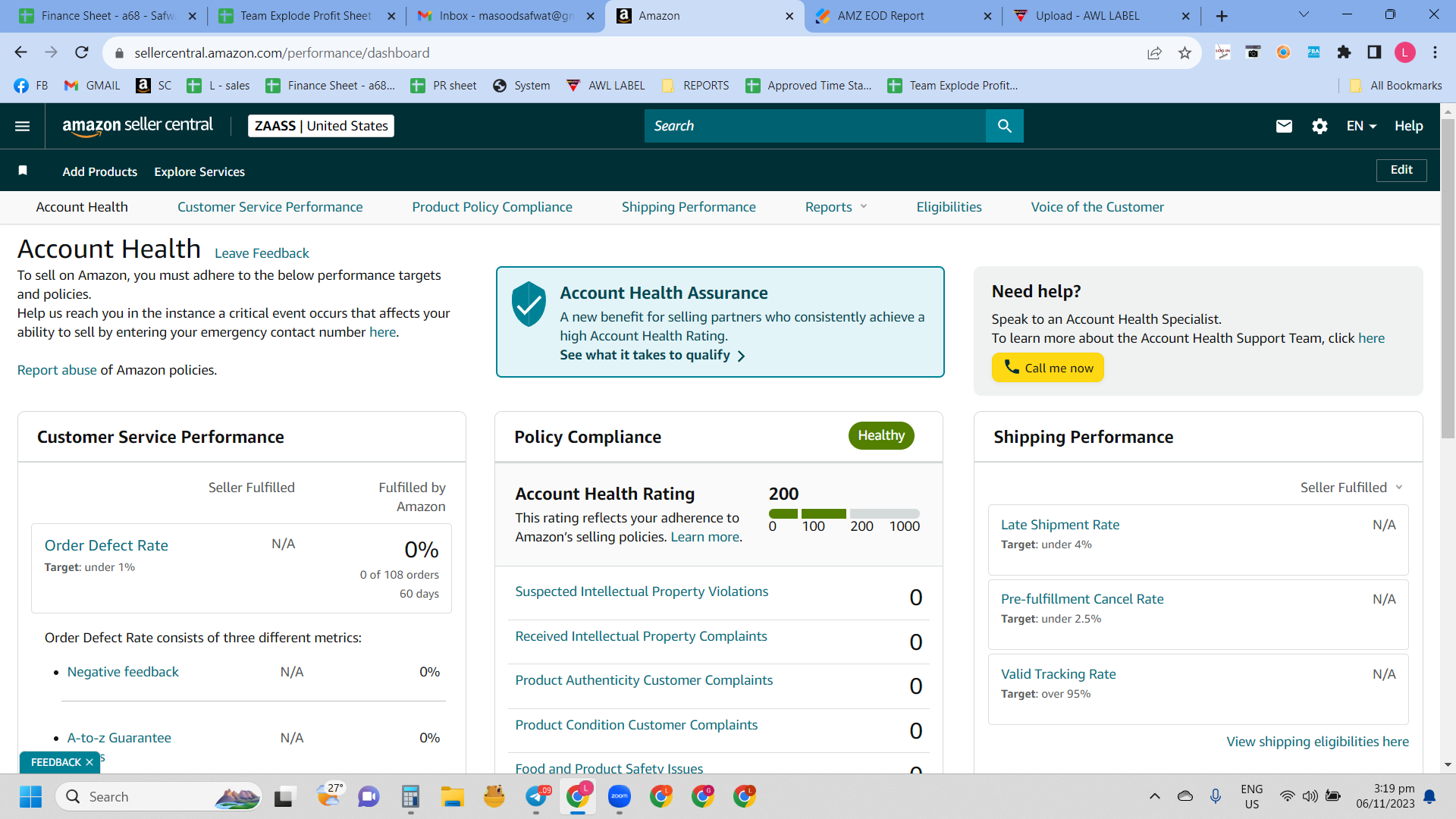1456x819 pixels.
Task: Click the Report abuse link
Action: (x=57, y=370)
